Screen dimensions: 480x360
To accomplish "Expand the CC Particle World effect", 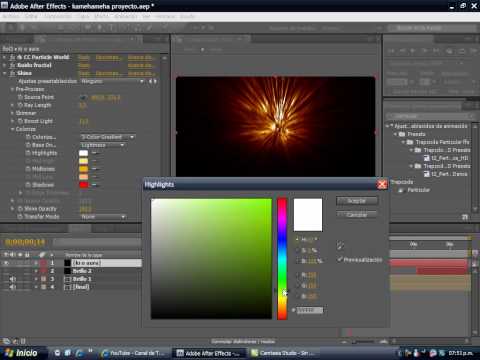I will point(4,57).
